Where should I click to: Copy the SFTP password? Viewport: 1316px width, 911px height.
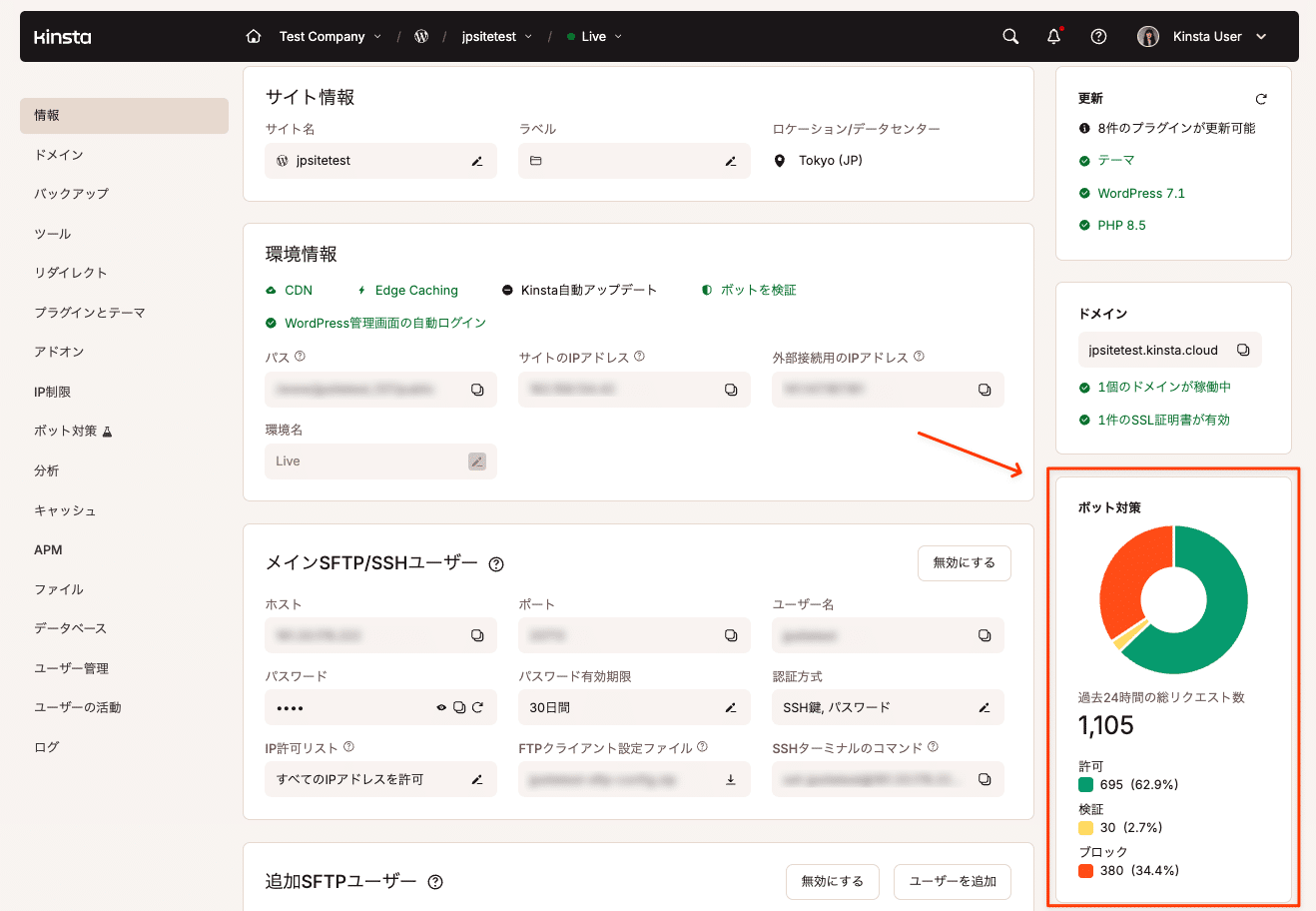[x=459, y=707]
